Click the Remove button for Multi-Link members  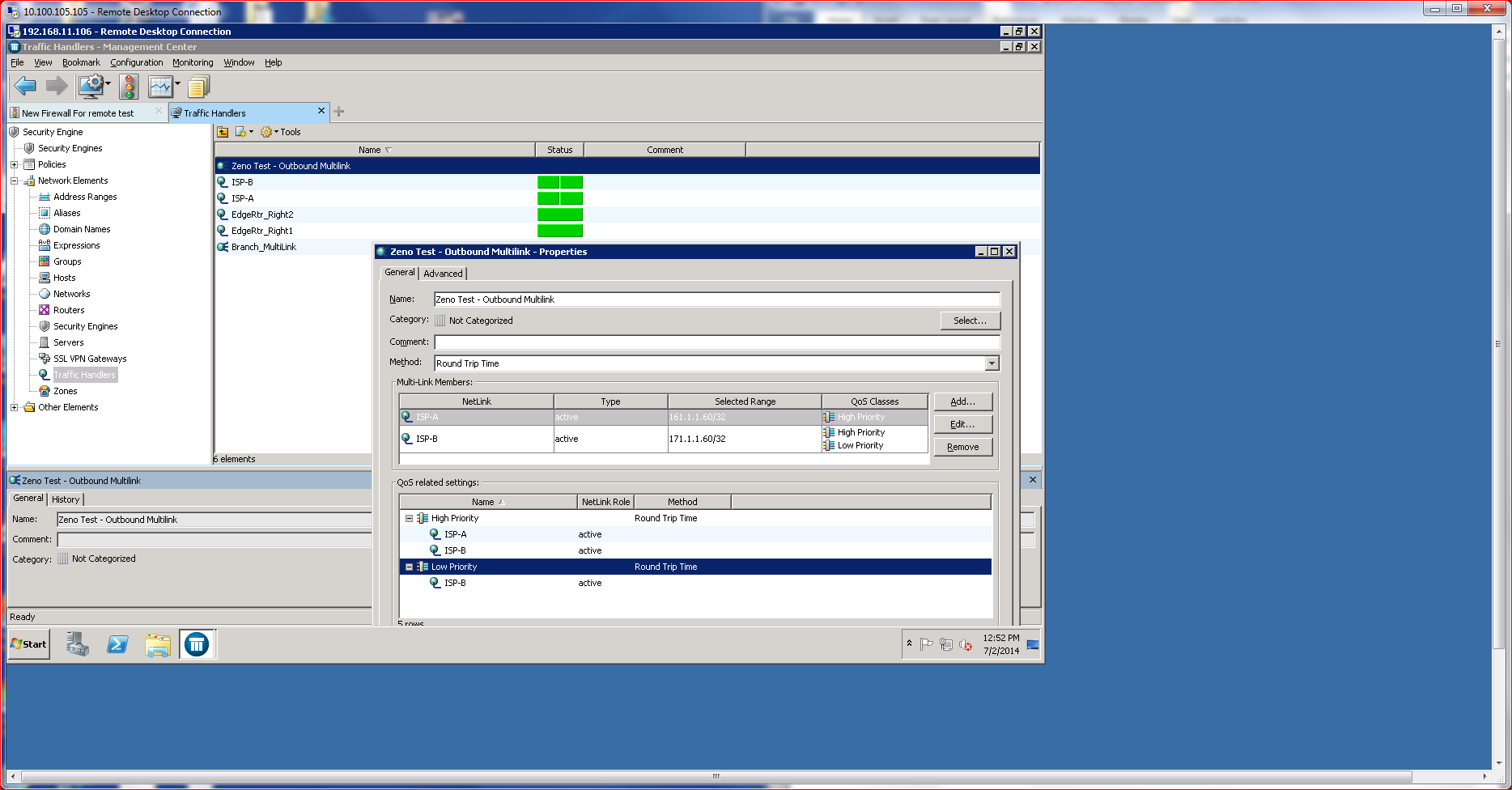[962, 447]
